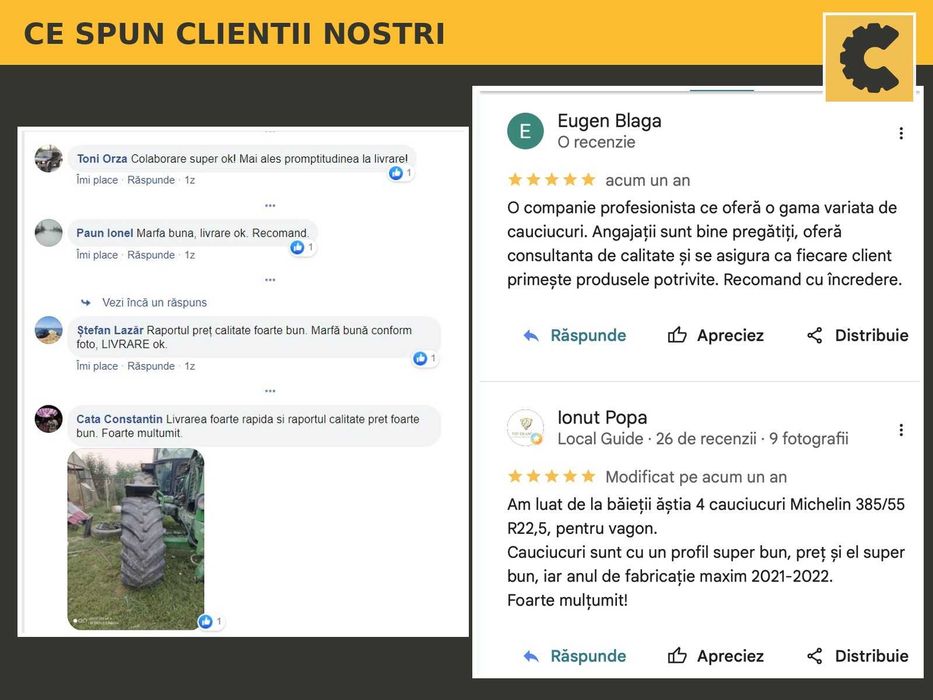Click the like reaction on Ștefan Lazăr's comment
The image size is (933, 700).
[420, 358]
